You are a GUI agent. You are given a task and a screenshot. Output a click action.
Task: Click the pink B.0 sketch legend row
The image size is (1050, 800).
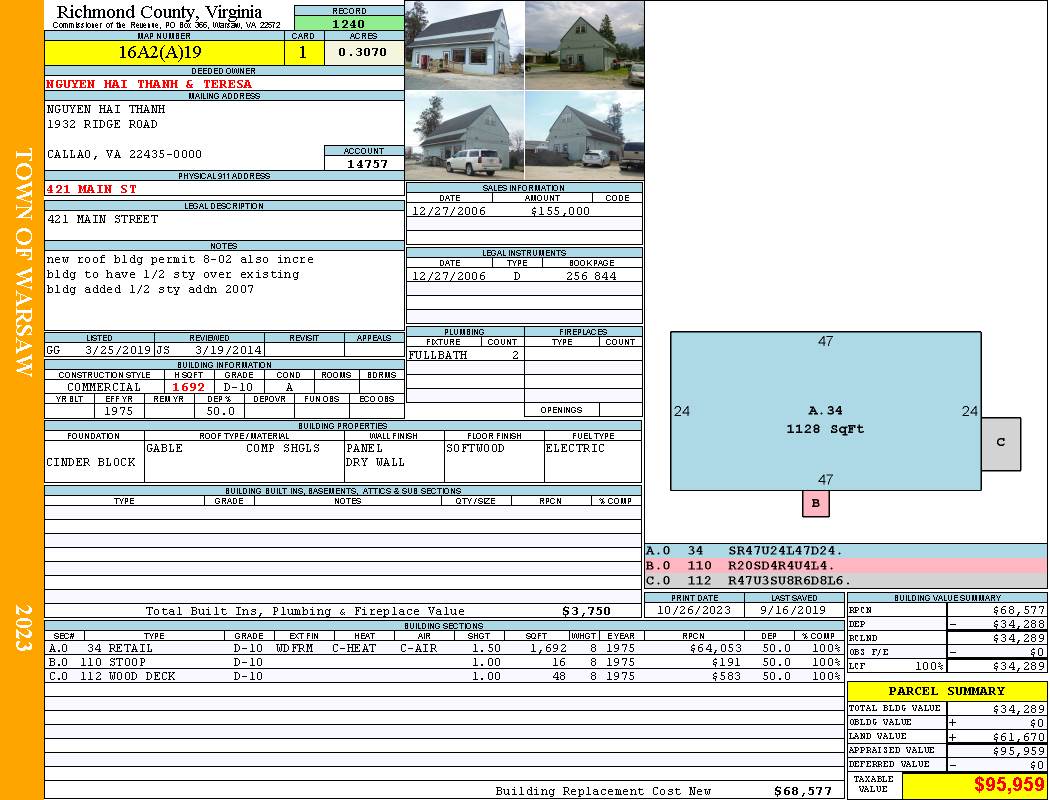(x=845, y=565)
